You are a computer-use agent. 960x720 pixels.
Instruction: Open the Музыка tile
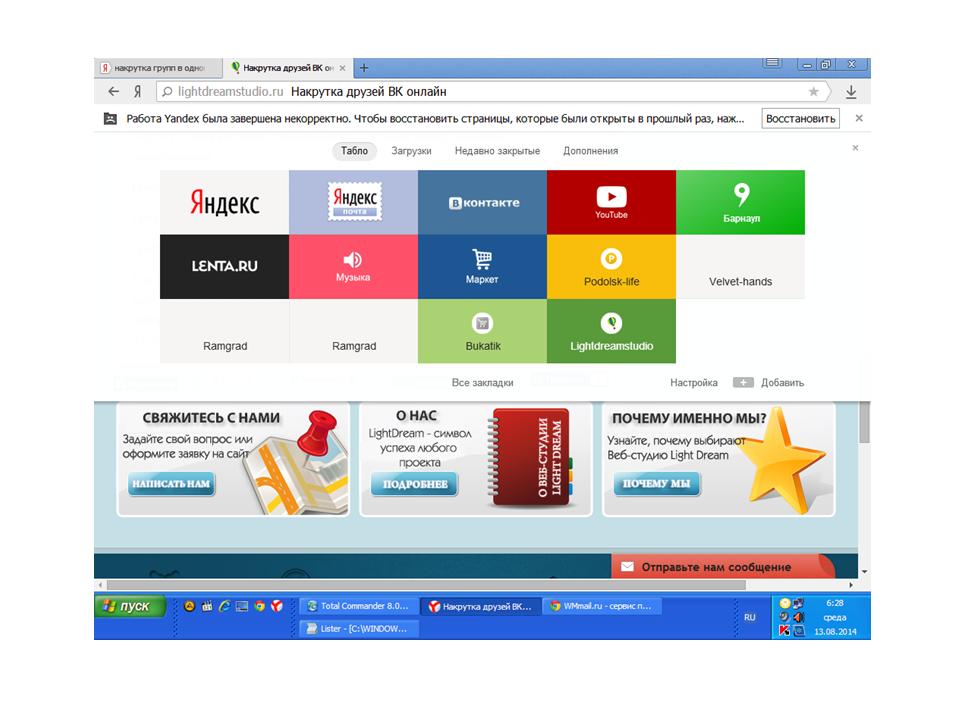(x=353, y=266)
